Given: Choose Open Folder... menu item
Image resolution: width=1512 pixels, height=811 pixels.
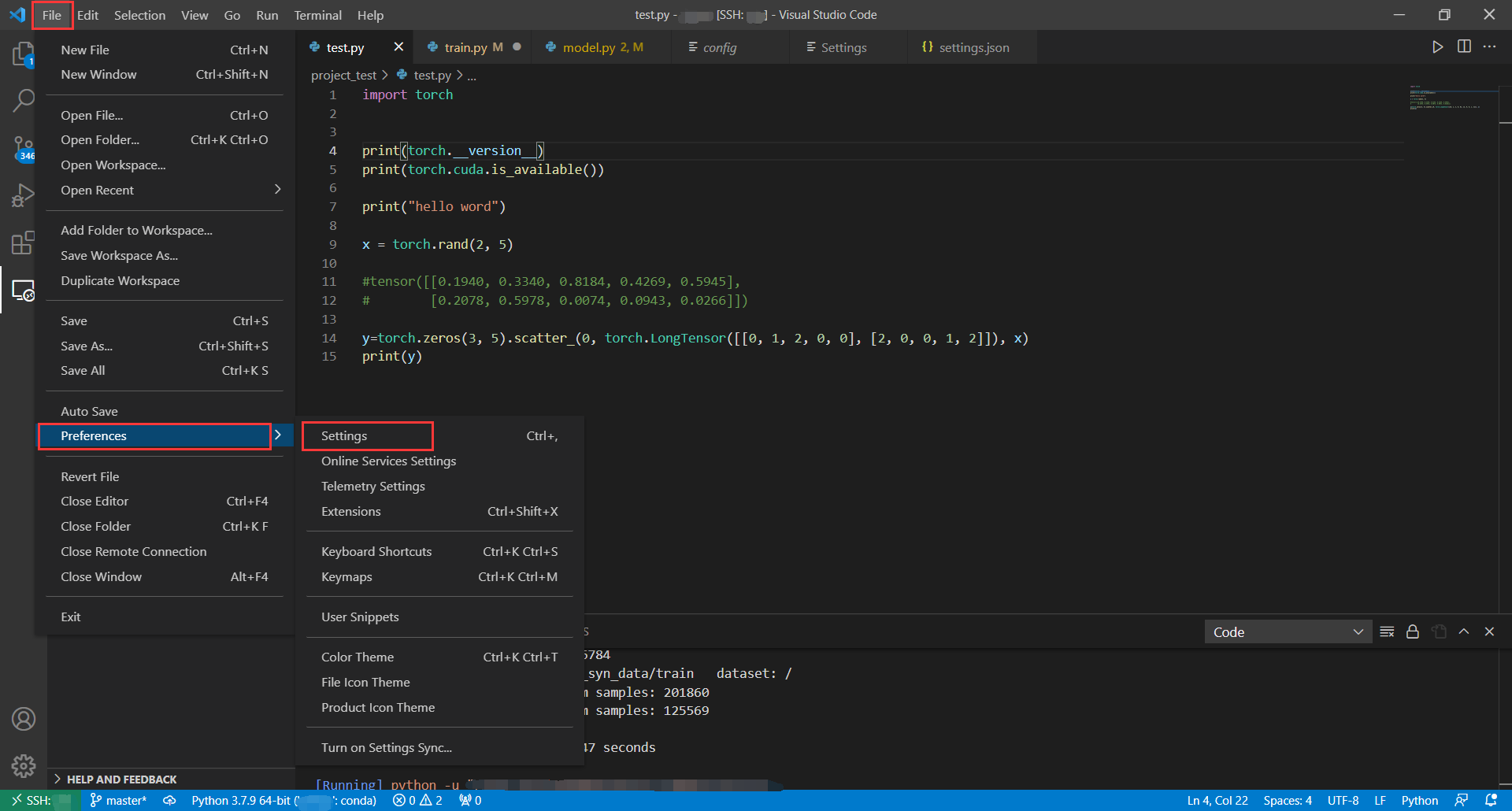Looking at the screenshot, I should 165,139.
